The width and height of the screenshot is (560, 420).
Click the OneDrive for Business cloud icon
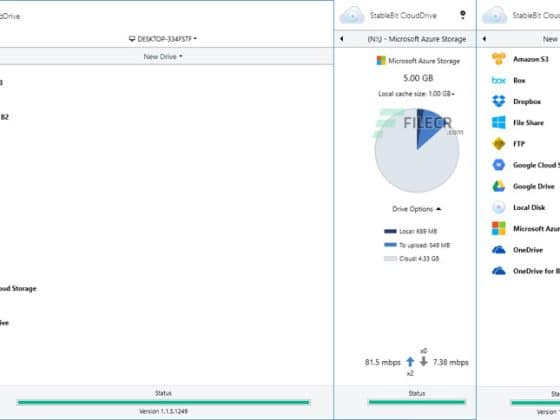[x=499, y=271]
